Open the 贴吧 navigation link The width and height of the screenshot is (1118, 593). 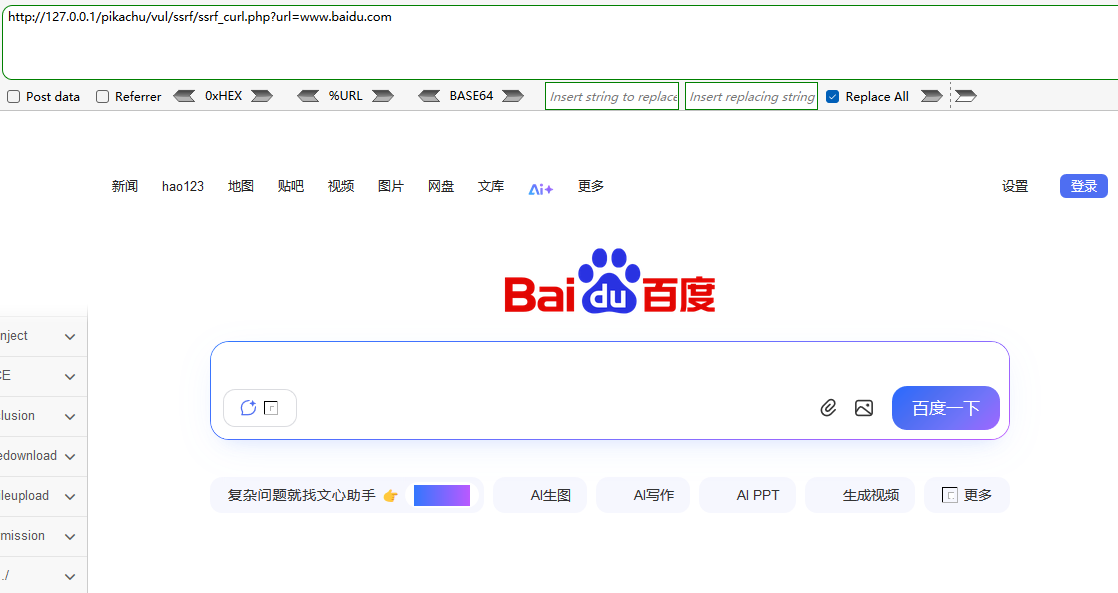point(291,186)
